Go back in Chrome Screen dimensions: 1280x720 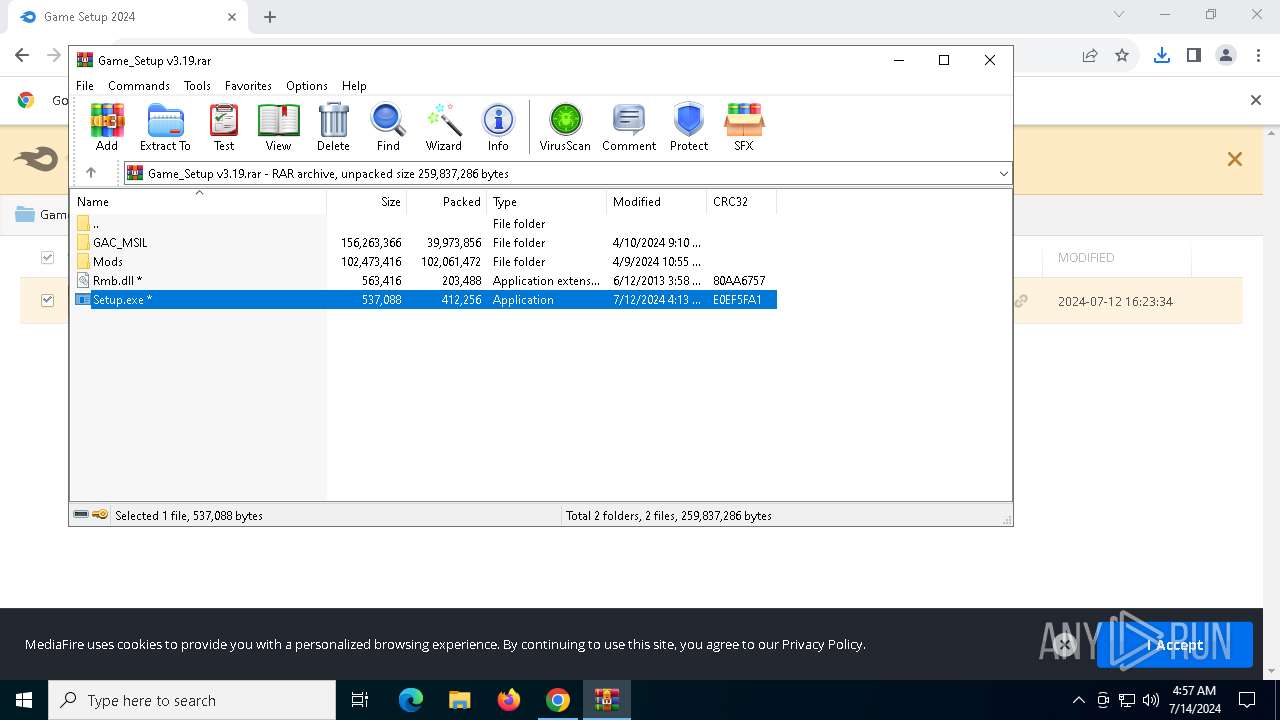22,55
